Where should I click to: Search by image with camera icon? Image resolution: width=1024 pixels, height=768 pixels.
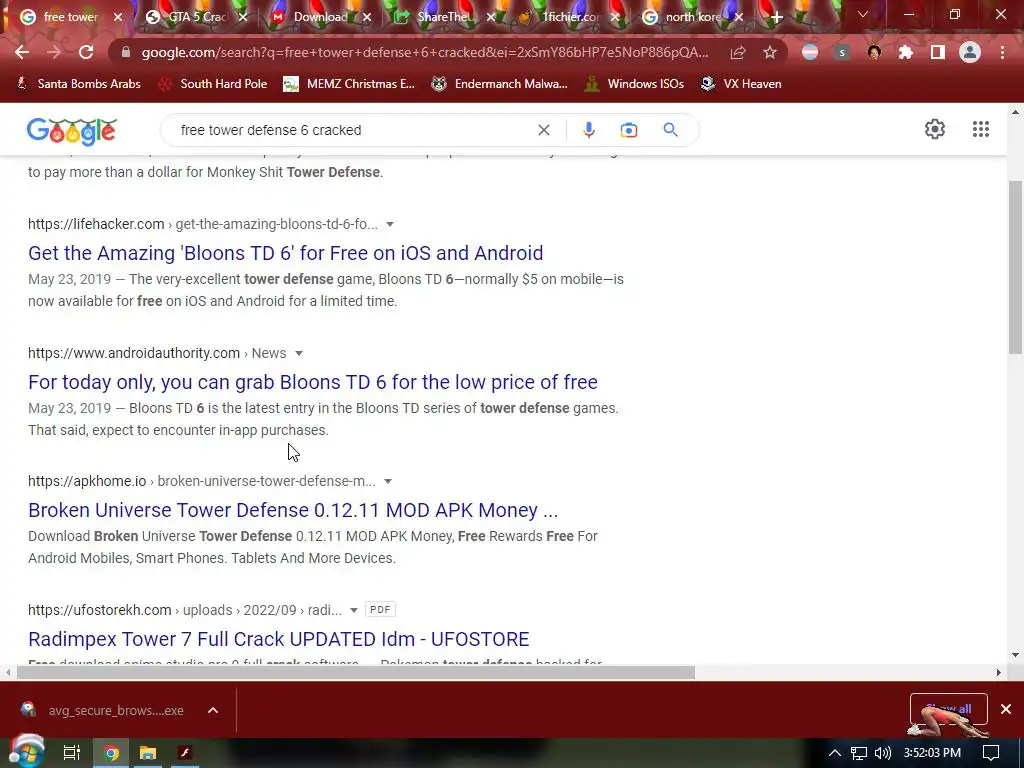(629, 130)
